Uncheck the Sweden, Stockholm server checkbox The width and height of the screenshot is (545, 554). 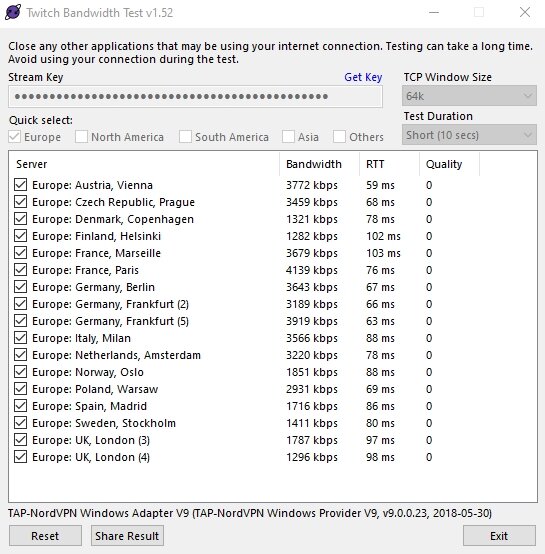pos(20,423)
